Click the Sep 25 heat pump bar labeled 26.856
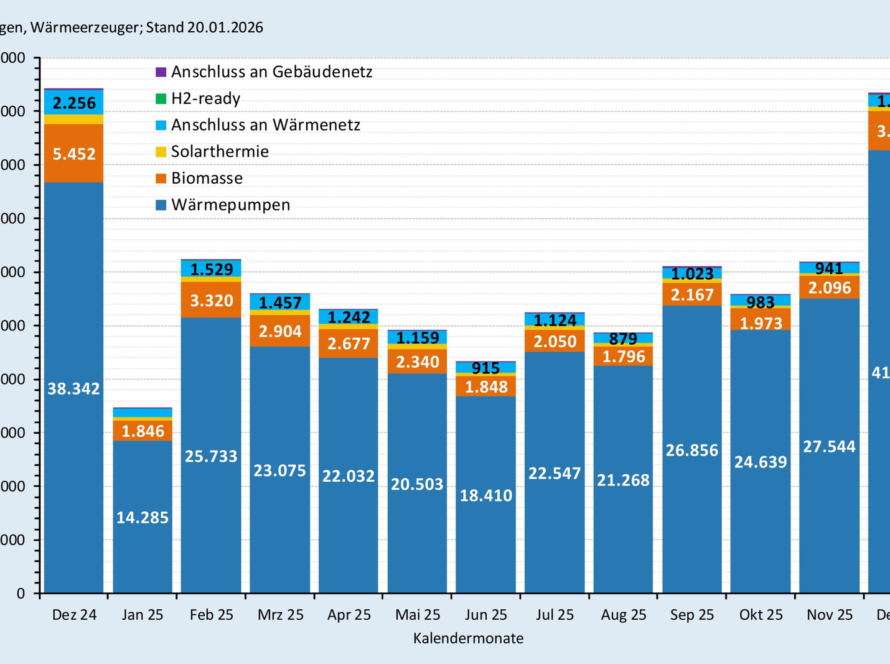The width and height of the screenshot is (890, 664). pos(691,450)
